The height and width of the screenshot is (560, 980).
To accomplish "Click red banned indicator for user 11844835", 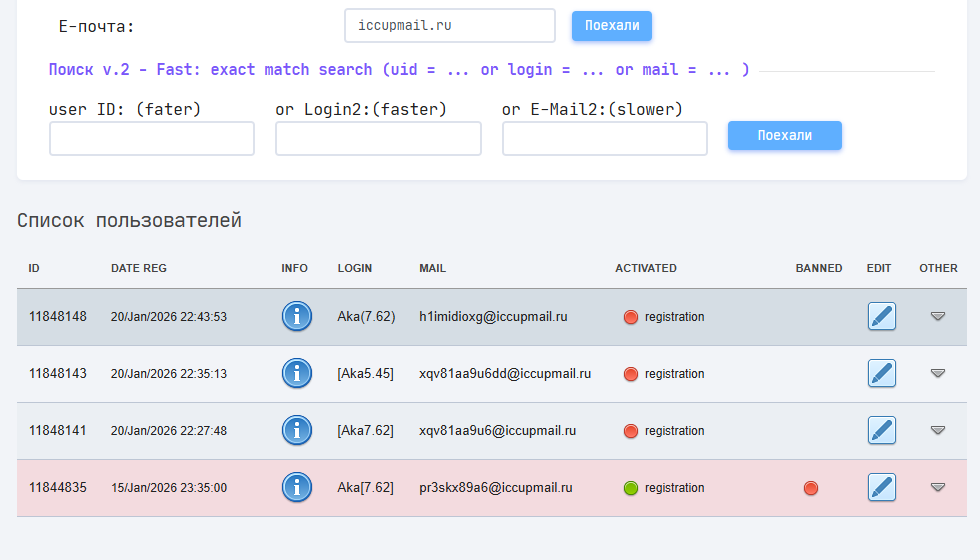I will [x=811, y=488].
